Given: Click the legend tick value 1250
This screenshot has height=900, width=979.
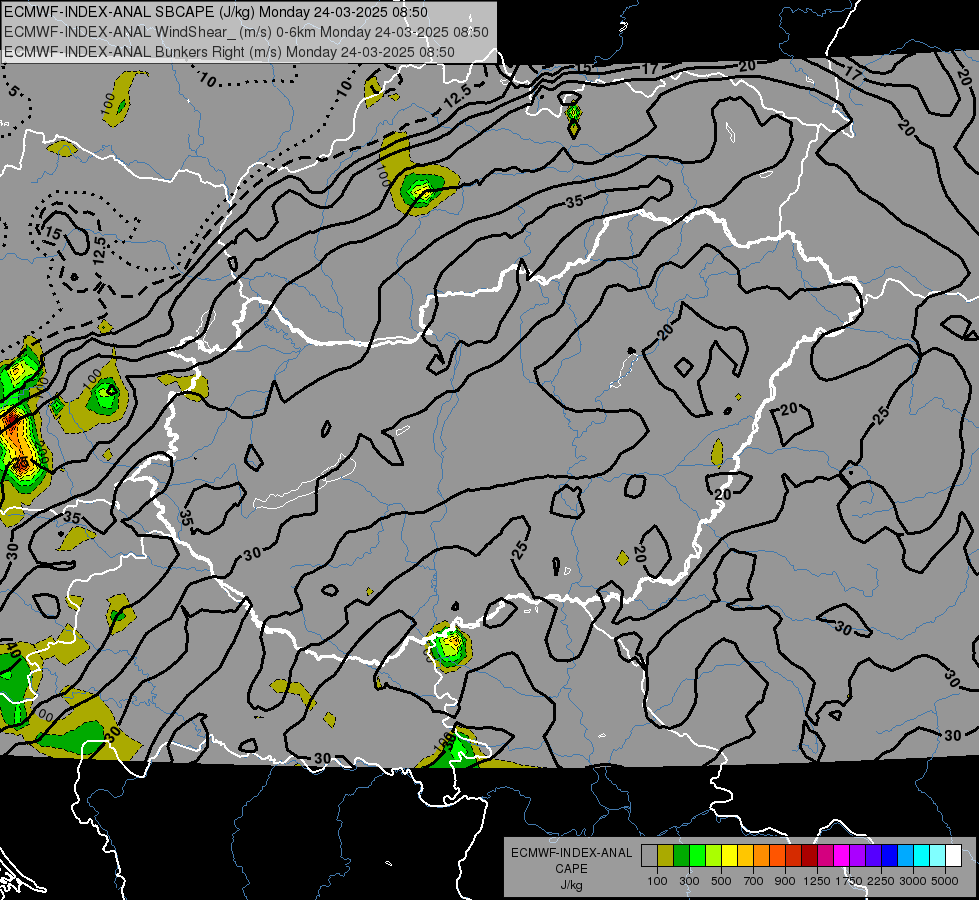Looking at the screenshot, I should click(x=817, y=881).
